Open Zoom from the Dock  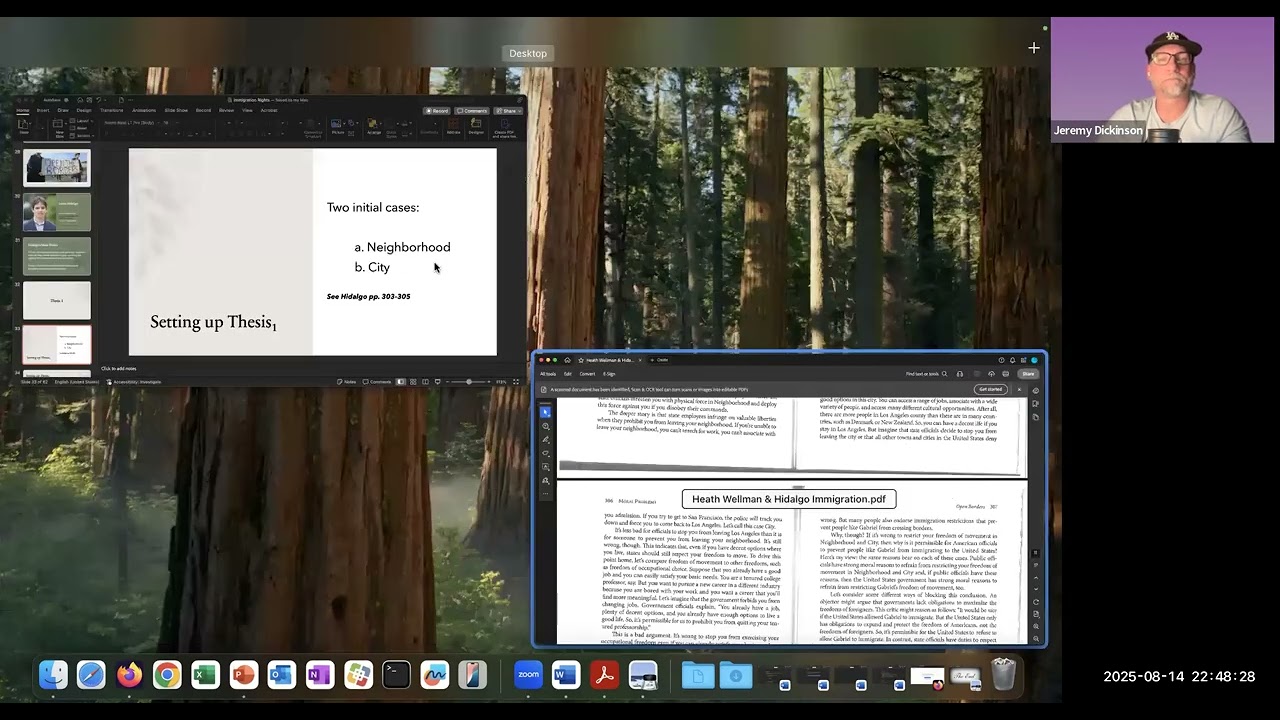tap(528, 675)
